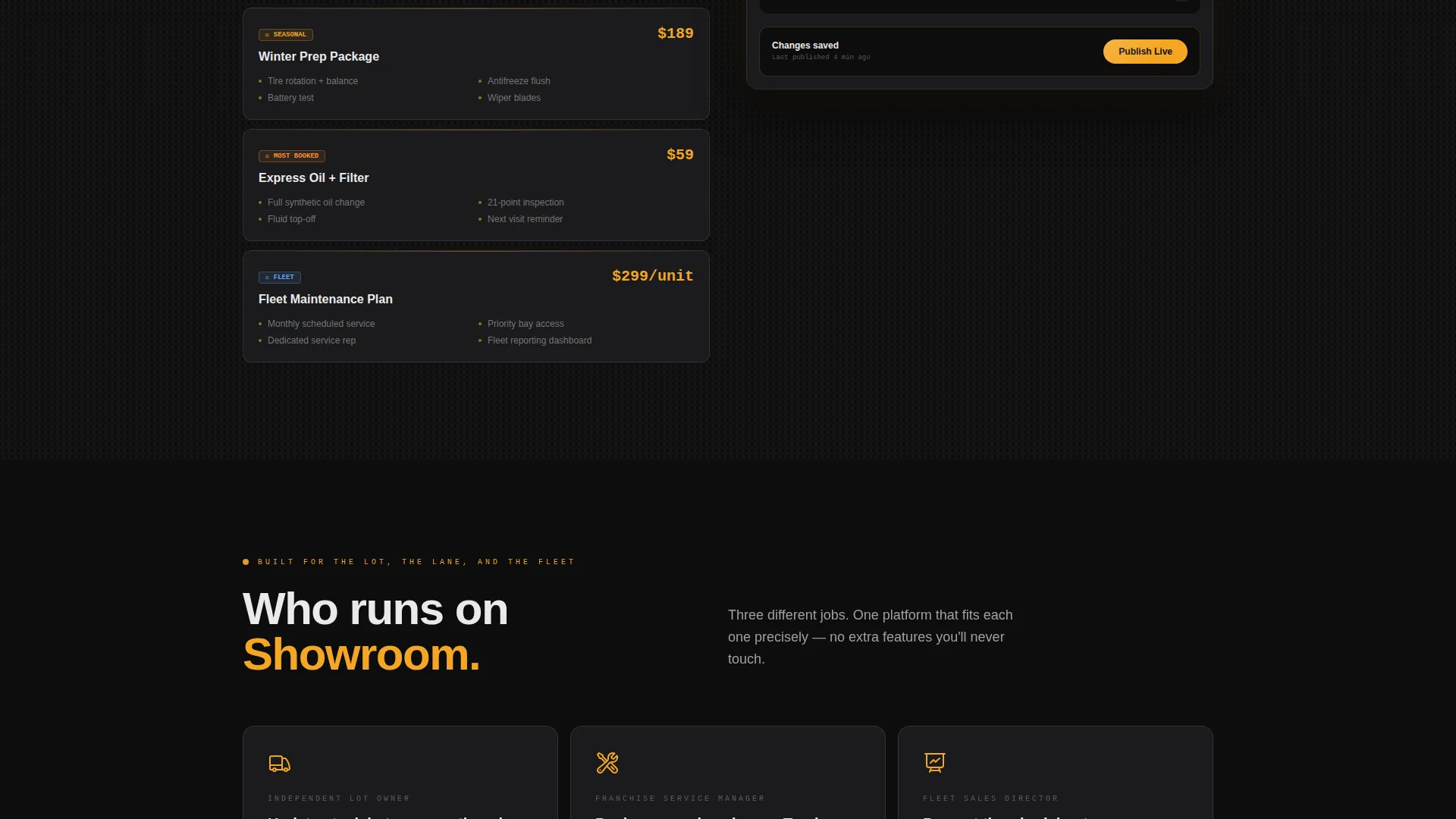Click 'Last published 4 min ago' text
Screen dimensions: 1456x819
pos(821,58)
